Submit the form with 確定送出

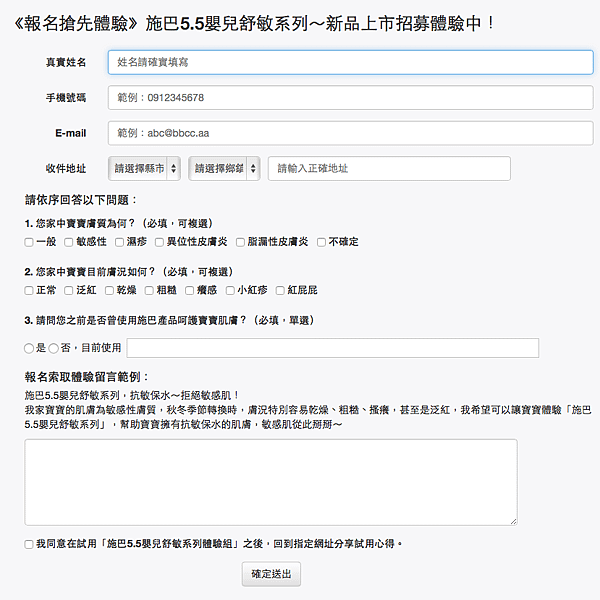pos(271,574)
